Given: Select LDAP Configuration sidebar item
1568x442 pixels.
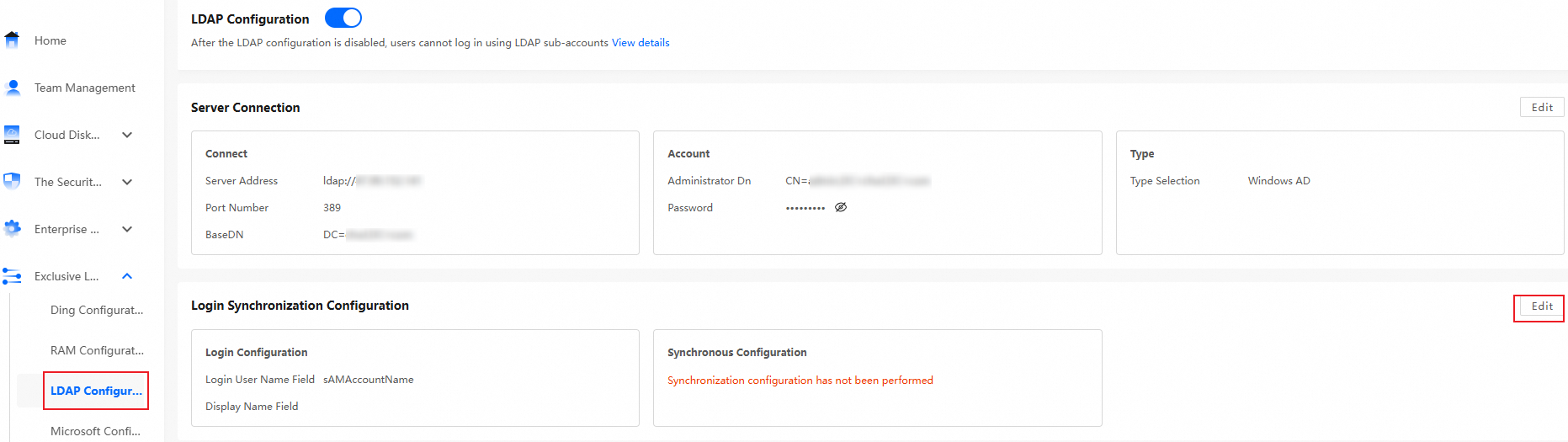Looking at the screenshot, I should pyautogui.click(x=96, y=391).
